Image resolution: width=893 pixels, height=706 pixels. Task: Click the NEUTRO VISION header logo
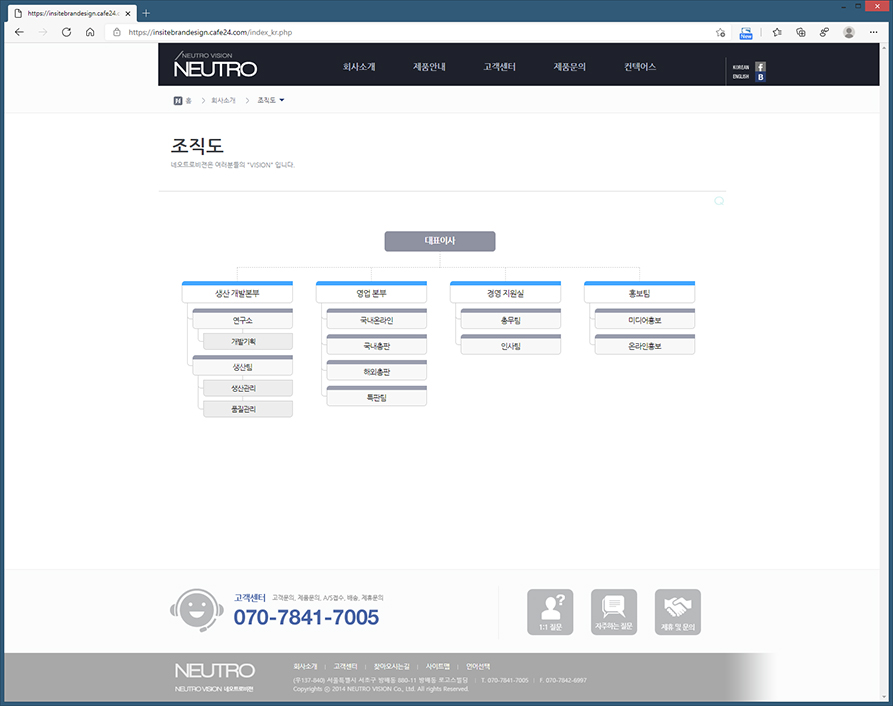coord(215,65)
